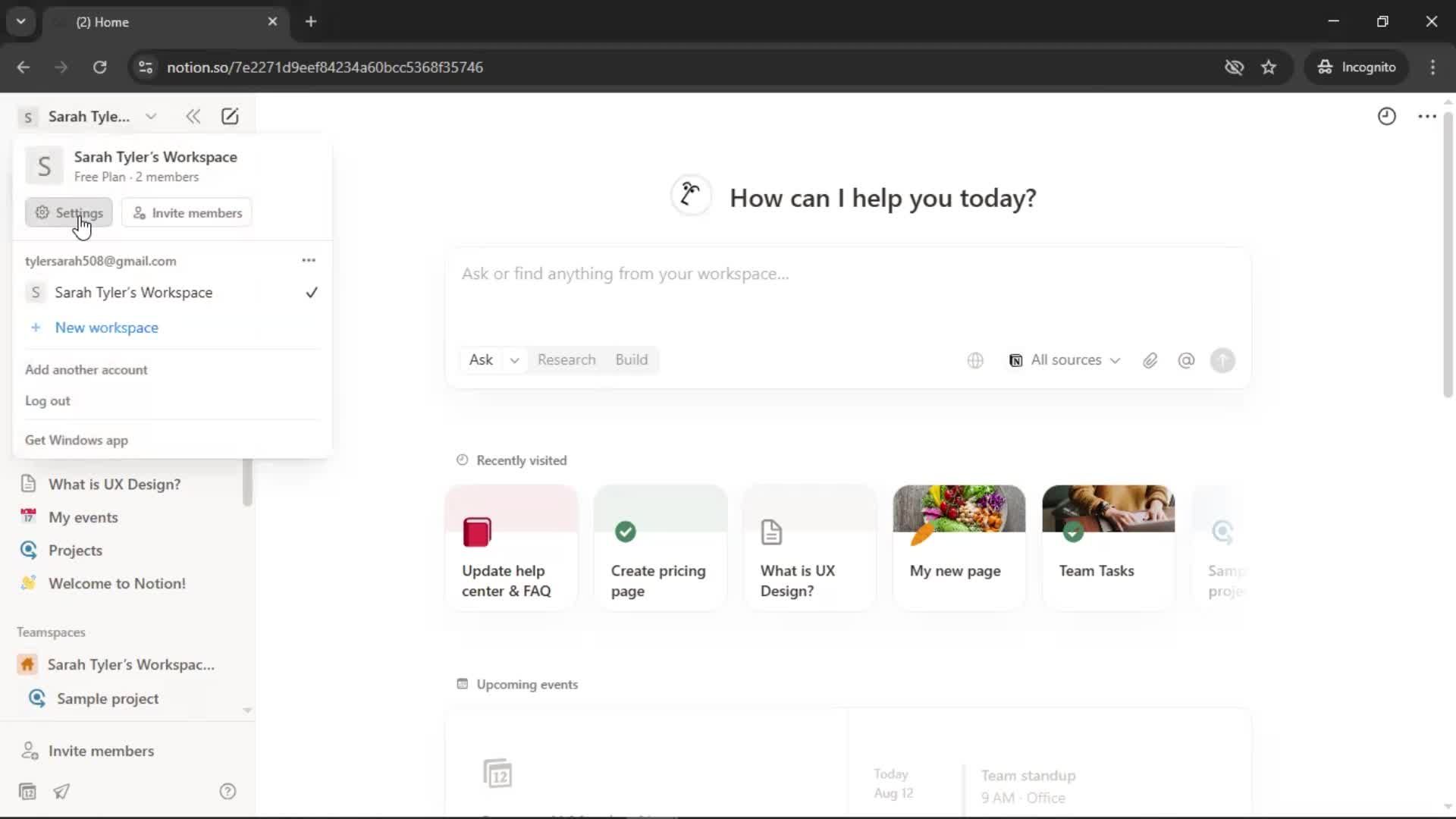
Task: Open the three-dot page options menu
Action: [x=1427, y=116]
